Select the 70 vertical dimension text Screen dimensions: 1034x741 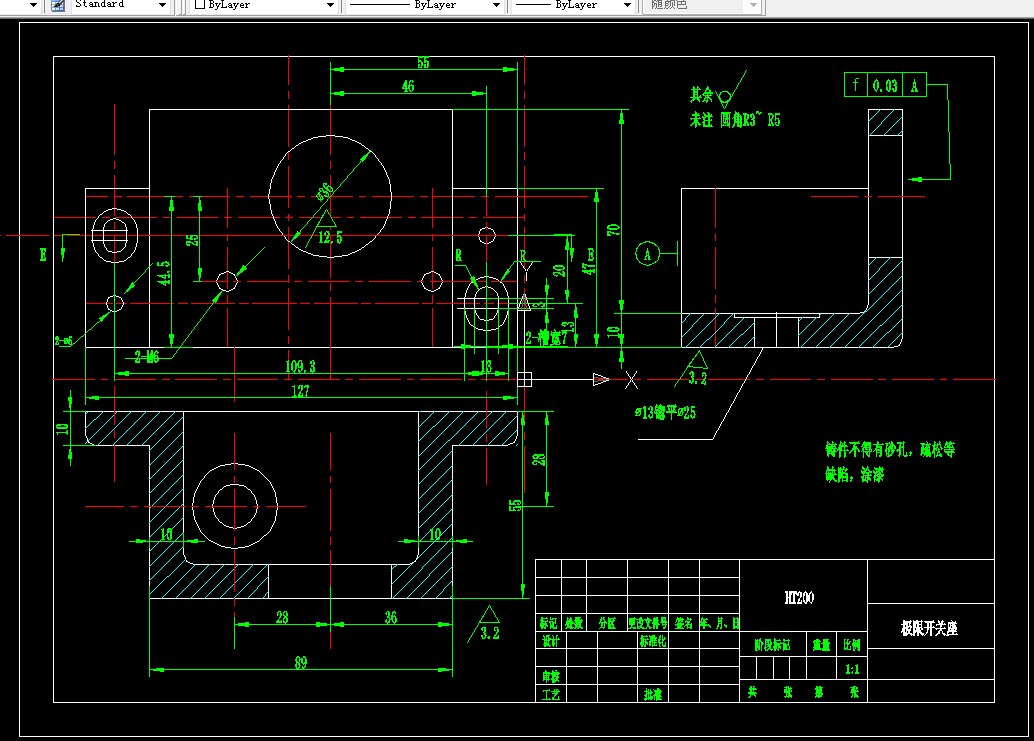(613, 229)
